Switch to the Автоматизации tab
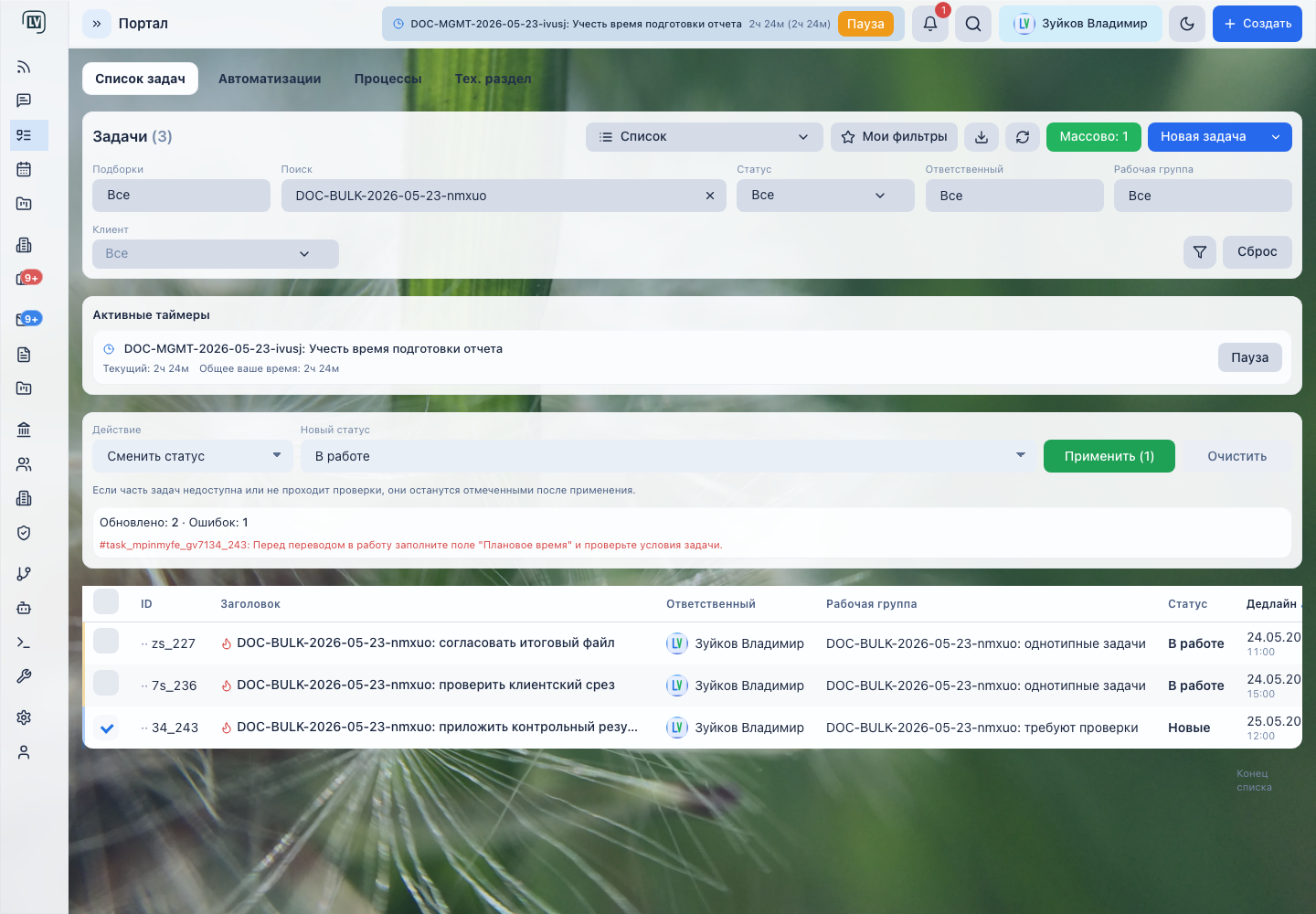1316x914 pixels. pyautogui.click(x=270, y=79)
